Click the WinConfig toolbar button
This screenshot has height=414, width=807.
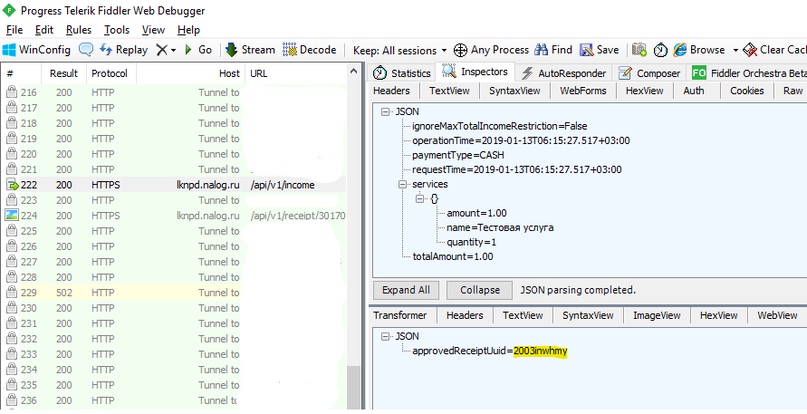pos(37,50)
